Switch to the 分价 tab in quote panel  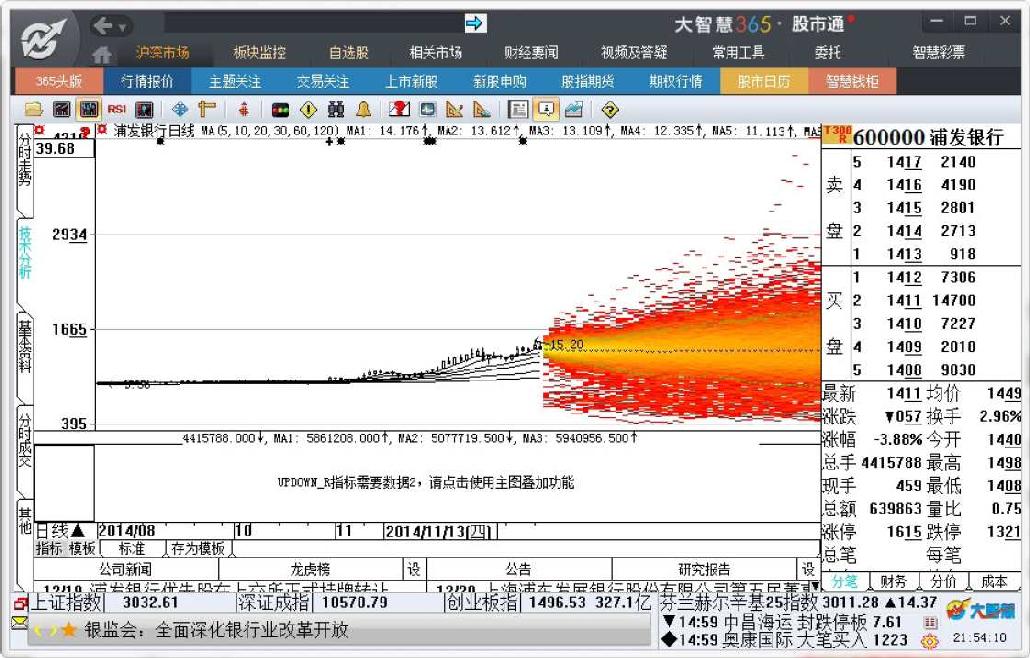coord(943,581)
